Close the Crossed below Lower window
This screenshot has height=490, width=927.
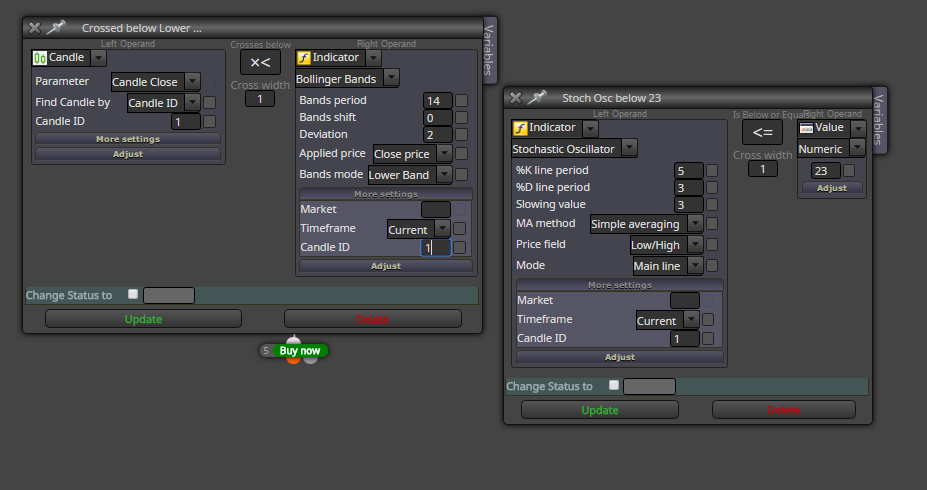(34, 28)
